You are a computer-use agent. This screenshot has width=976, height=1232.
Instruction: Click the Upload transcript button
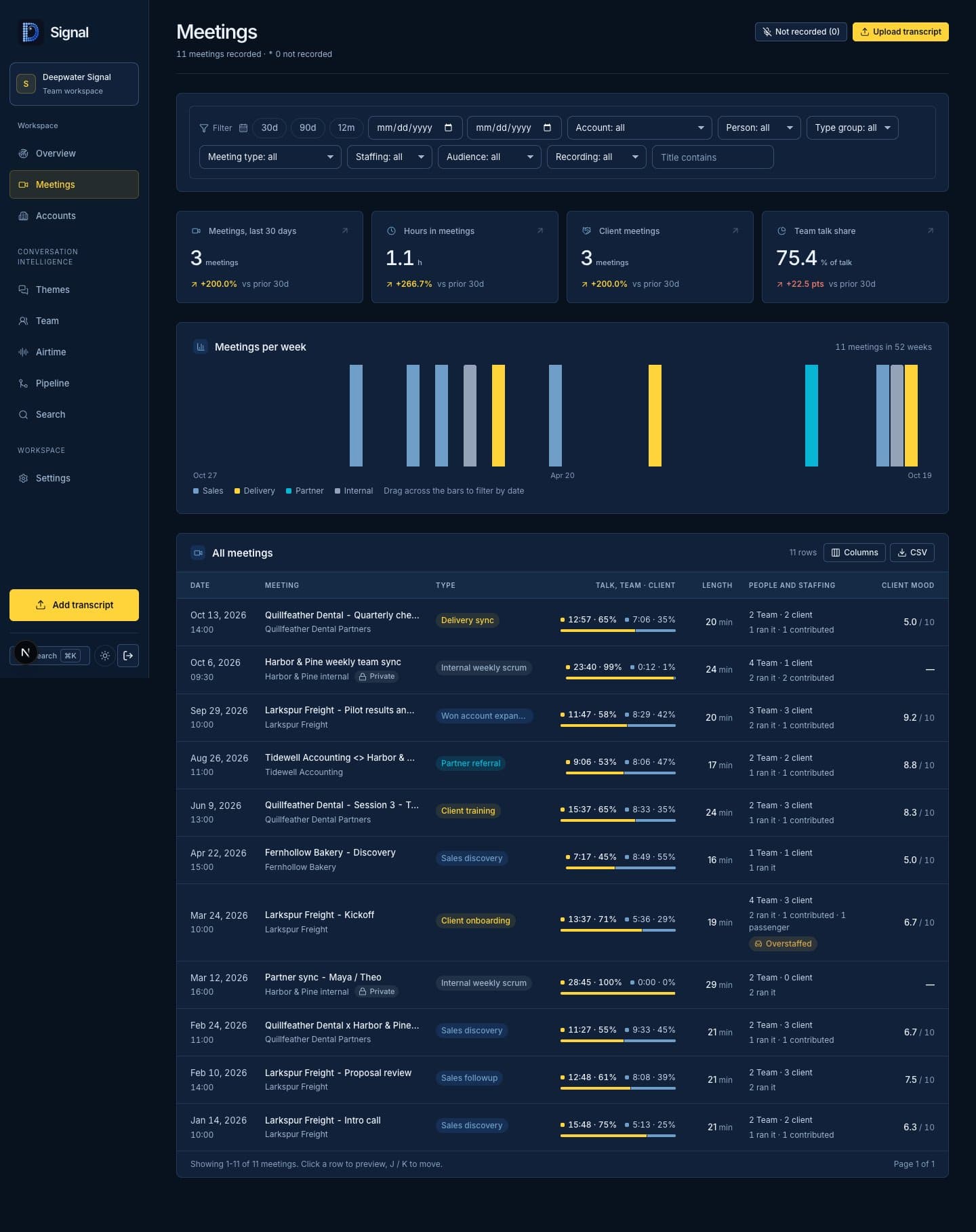click(x=900, y=32)
